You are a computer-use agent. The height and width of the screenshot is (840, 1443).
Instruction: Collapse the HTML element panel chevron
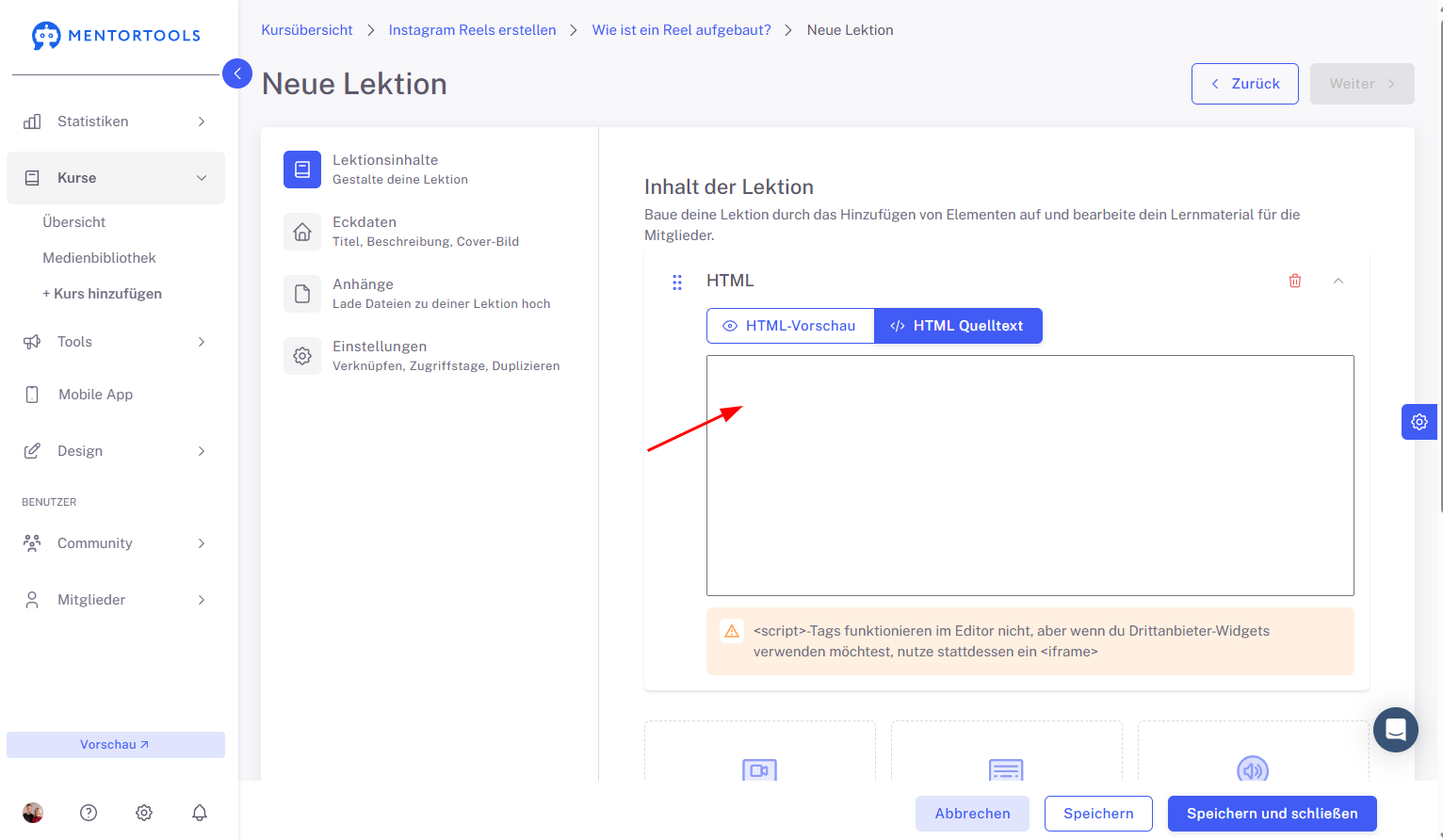(1338, 281)
